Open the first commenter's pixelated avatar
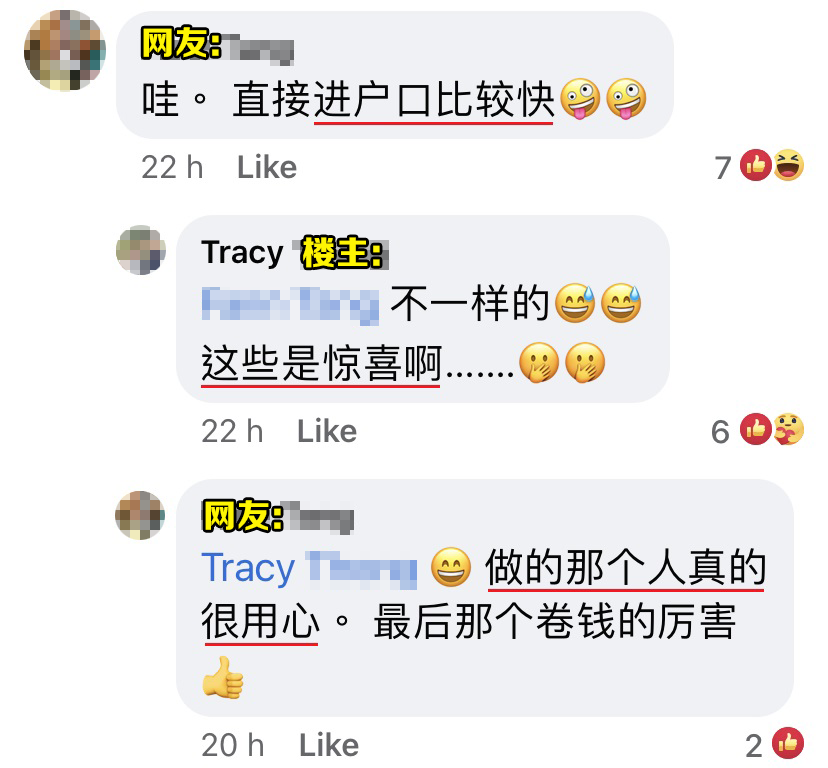This screenshot has width=828, height=768. 64,51
